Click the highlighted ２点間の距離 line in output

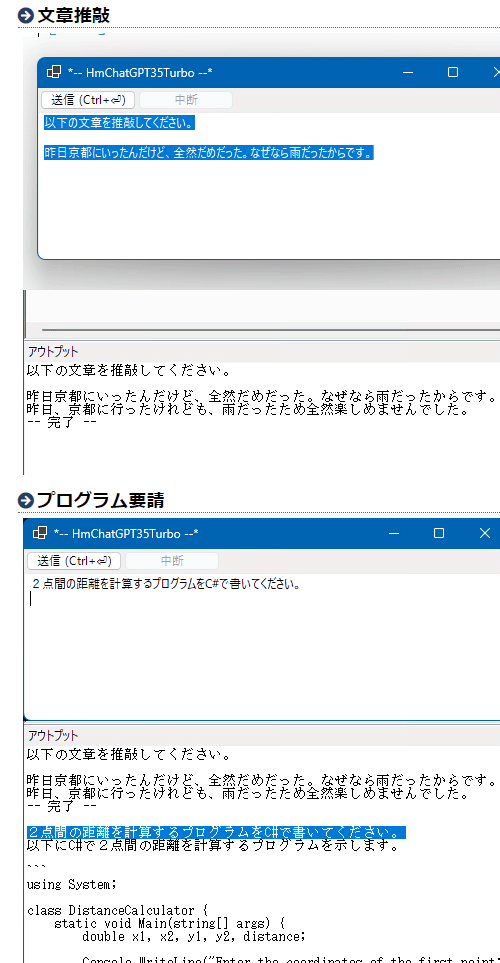point(216,832)
